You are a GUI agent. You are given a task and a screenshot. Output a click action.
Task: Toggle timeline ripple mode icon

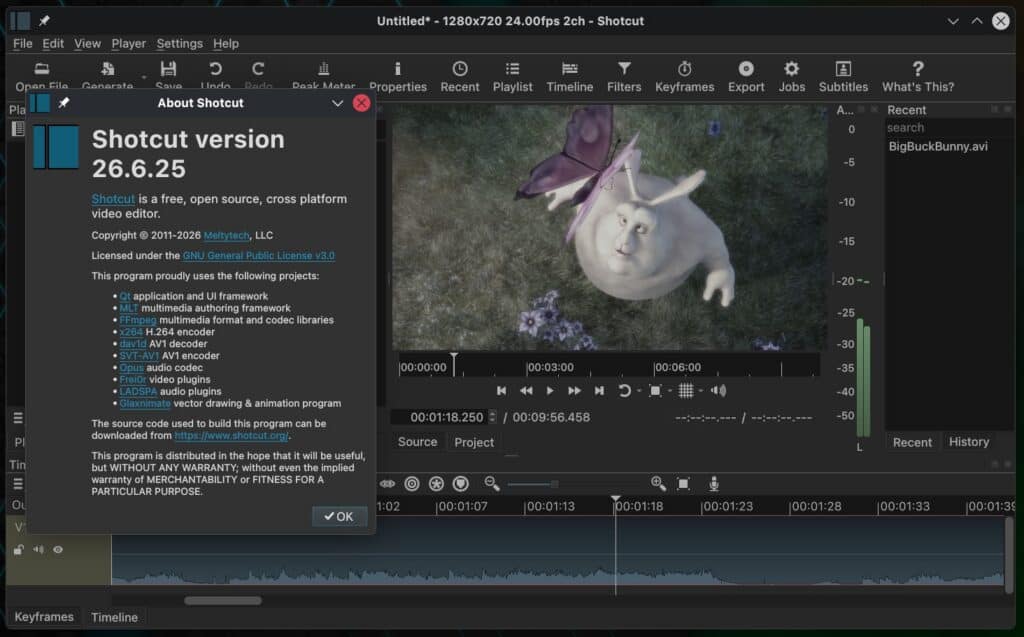click(387, 483)
